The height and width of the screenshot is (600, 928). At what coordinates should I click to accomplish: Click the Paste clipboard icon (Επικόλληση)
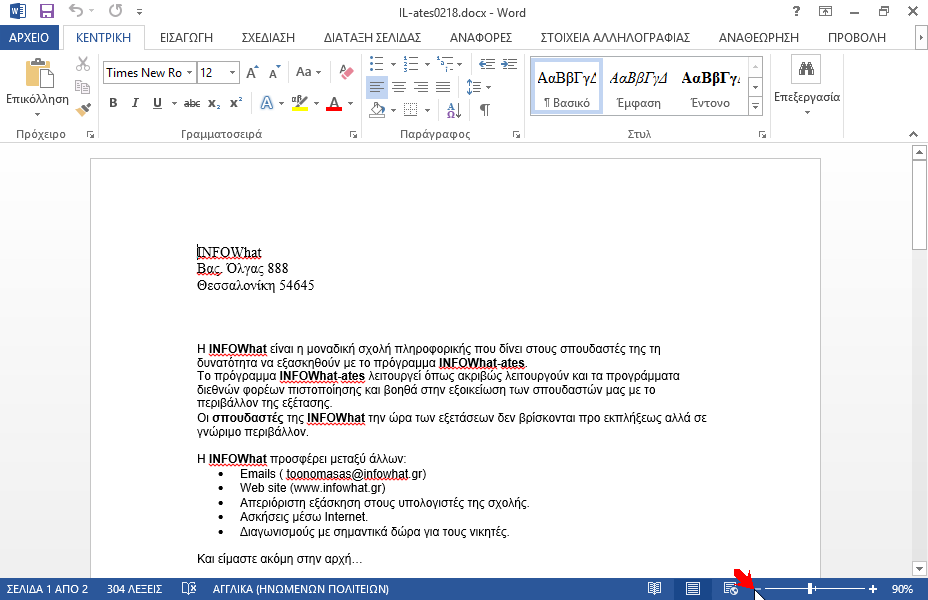click(39, 73)
